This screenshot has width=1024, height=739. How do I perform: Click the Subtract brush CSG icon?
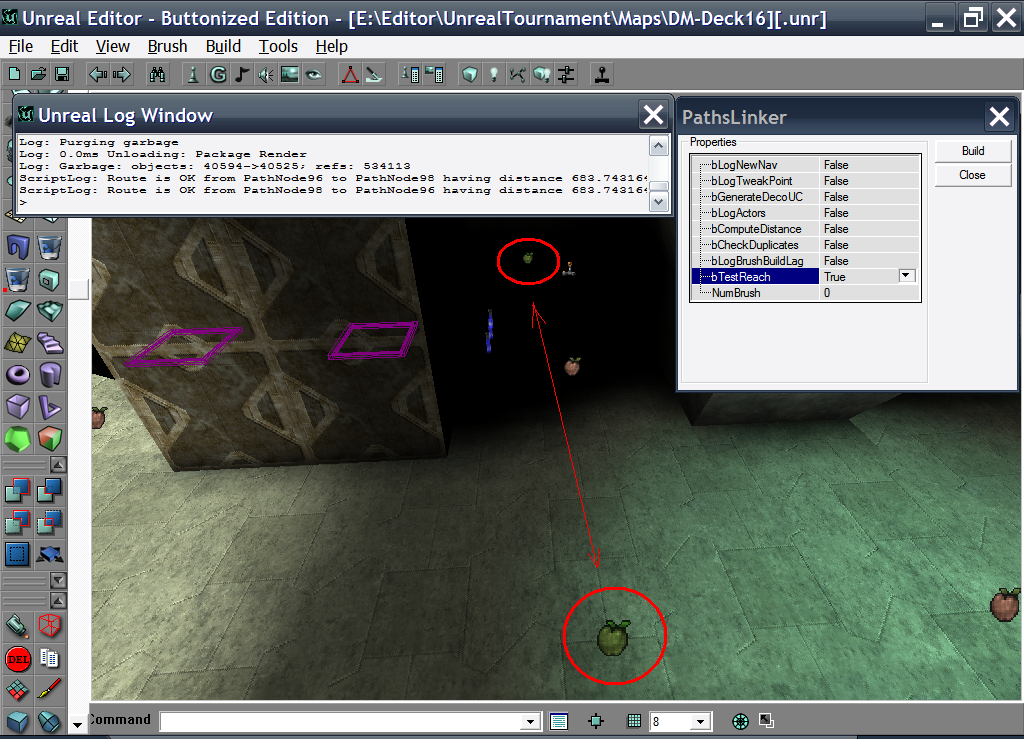50,490
